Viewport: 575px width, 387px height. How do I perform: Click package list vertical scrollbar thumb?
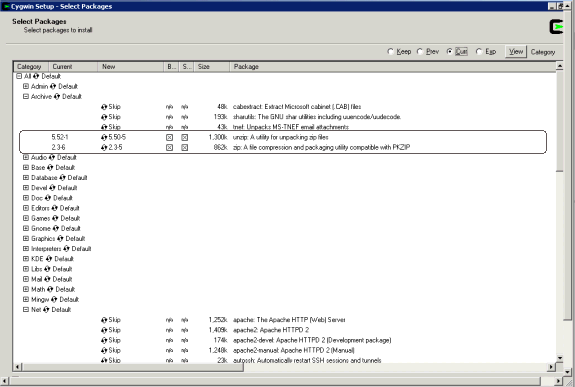coord(560,121)
